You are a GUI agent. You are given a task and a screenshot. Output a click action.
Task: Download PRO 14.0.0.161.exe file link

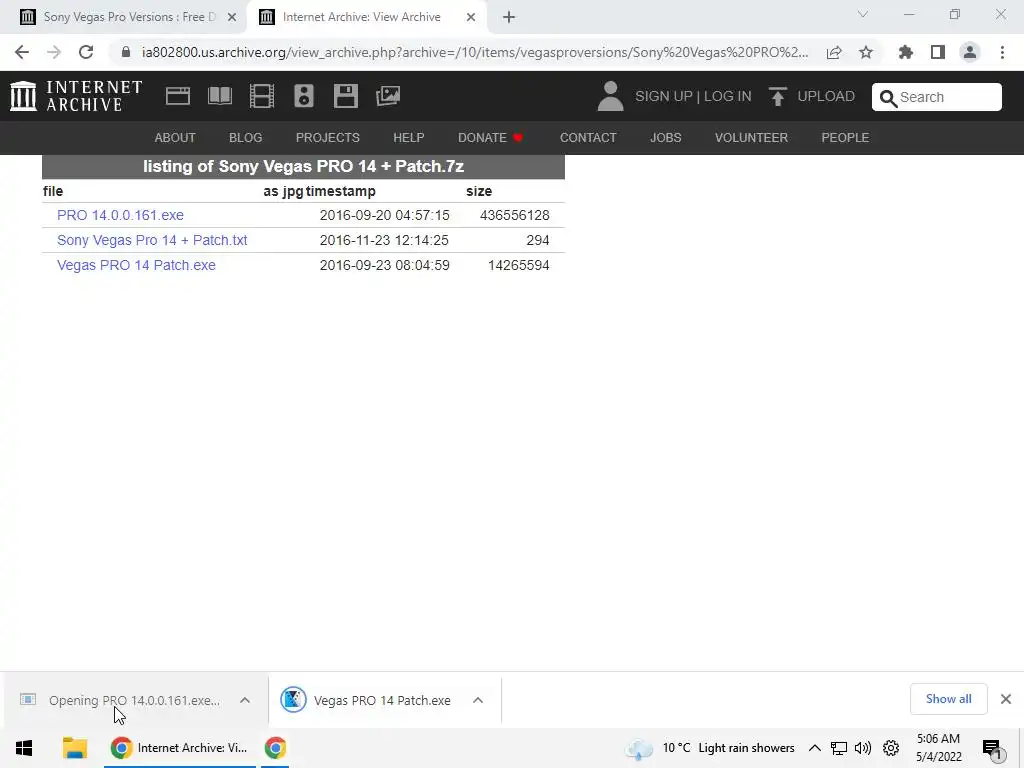tap(120, 216)
